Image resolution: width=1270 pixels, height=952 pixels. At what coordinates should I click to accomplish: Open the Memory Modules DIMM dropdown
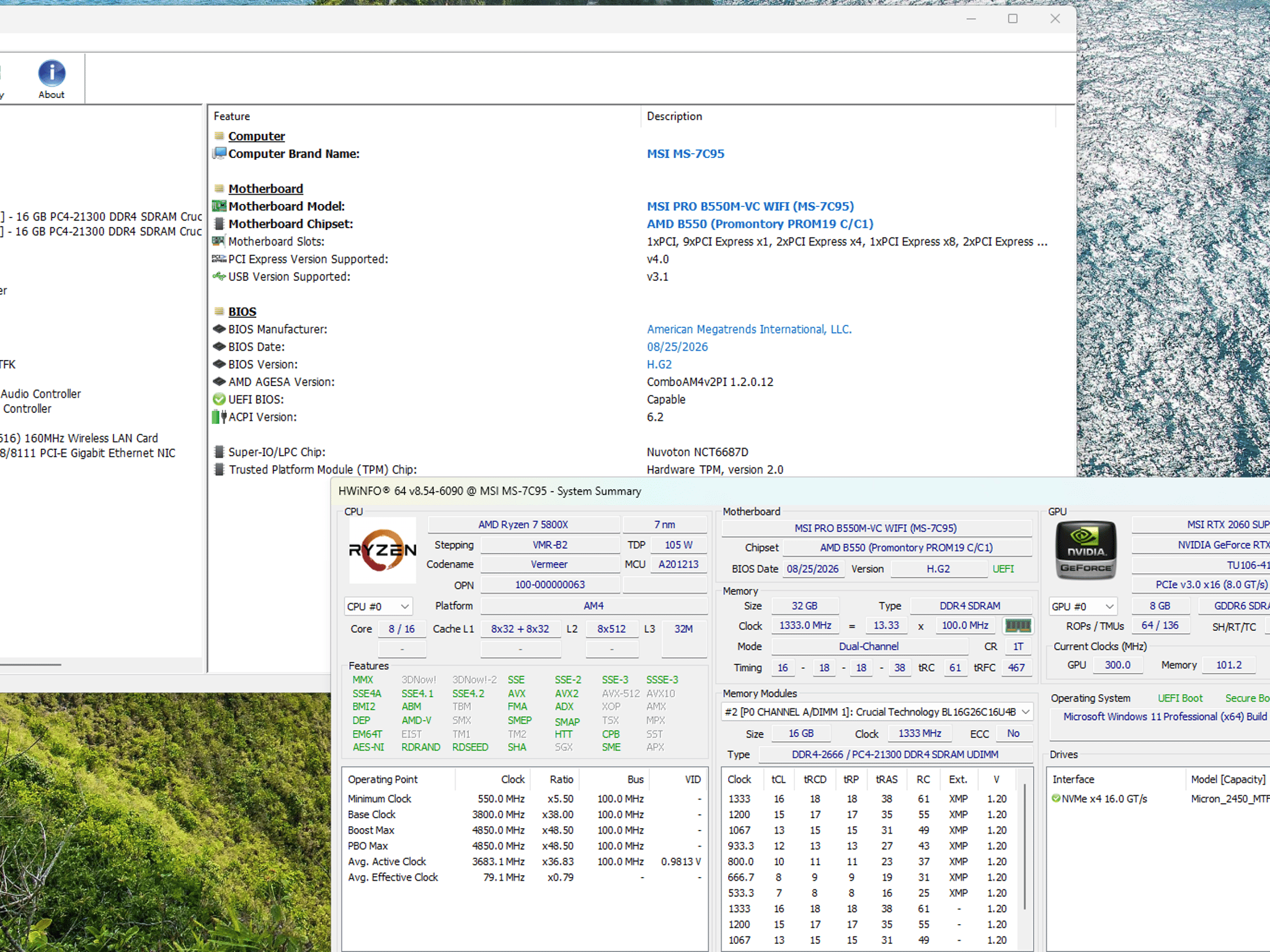tap(877, 712)
